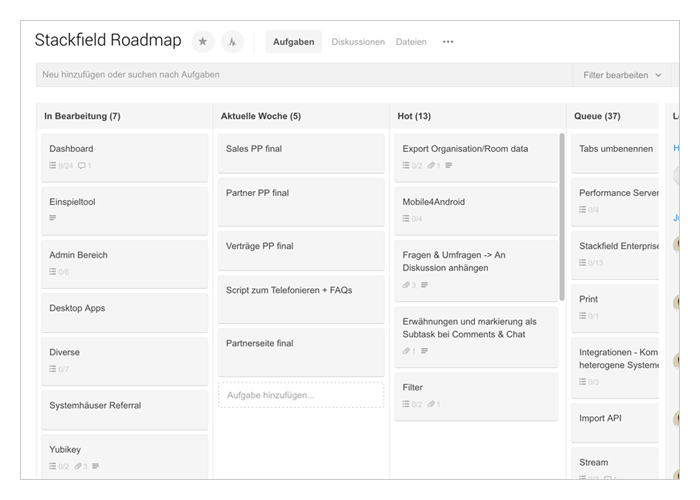Open the activity pulse icon next to the star
700x500 pixels.
pyautogui.click(x=232, y=42)
